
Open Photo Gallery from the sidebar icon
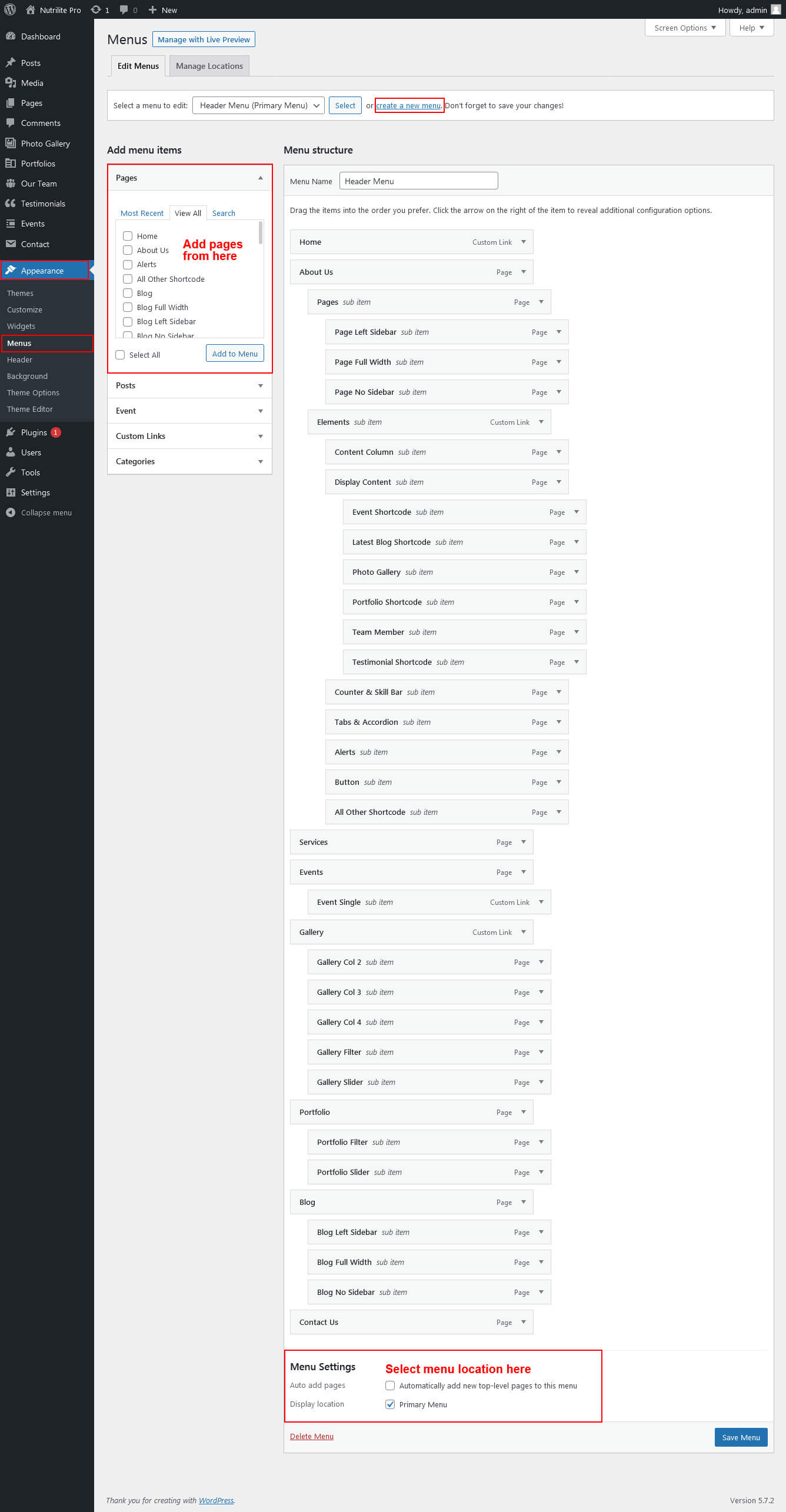[x=11, y=143]
